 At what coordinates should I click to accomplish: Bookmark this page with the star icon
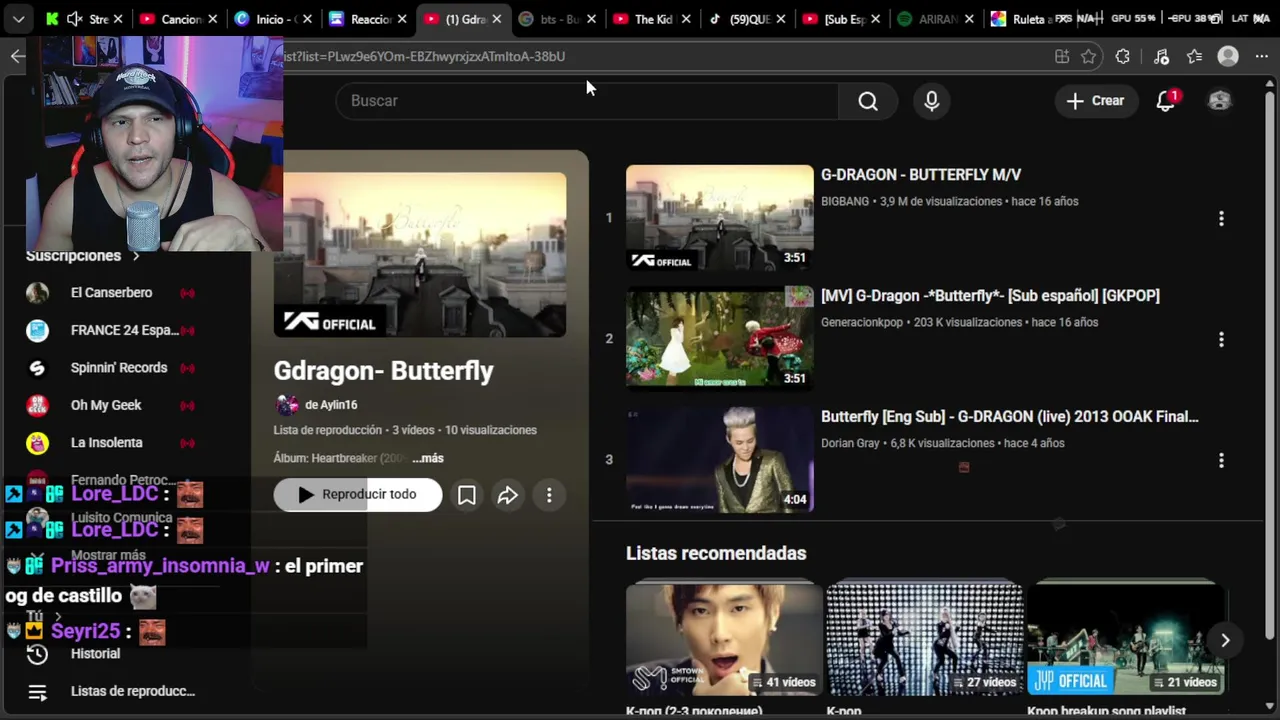(1089, 57)
